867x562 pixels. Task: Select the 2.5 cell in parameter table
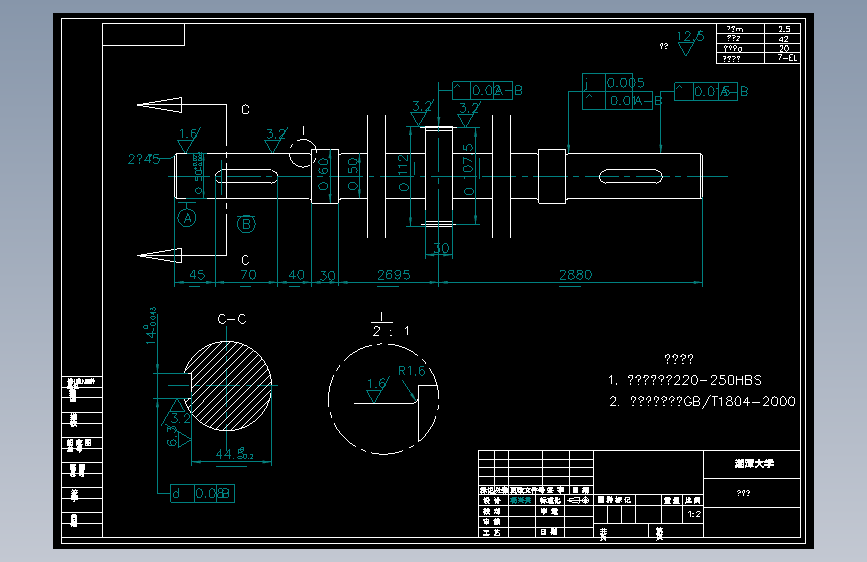click(782, 29)
